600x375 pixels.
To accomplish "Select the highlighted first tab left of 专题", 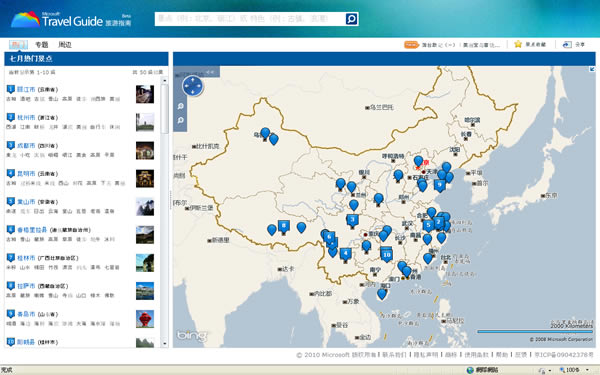I will pyautogui.click(x=18, y=45).
